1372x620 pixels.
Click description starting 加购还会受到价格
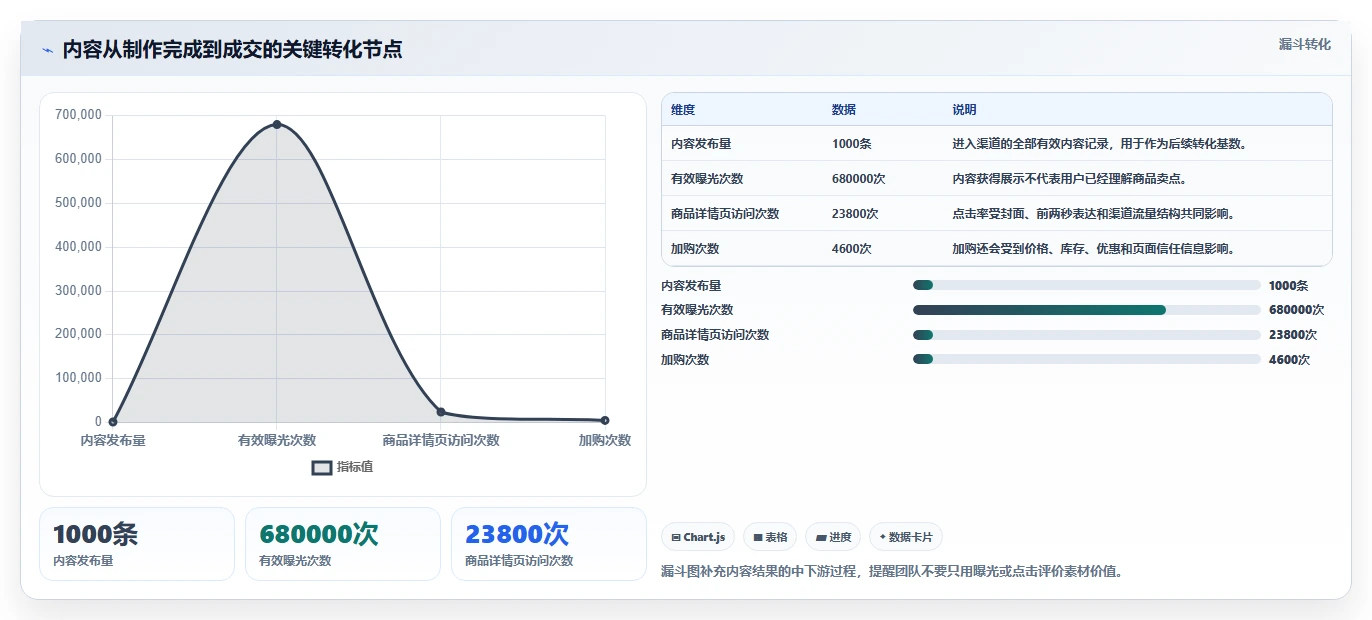(1094, 249)
